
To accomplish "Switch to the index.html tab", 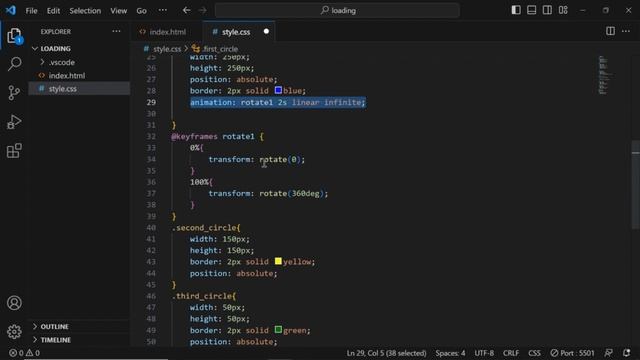I will [167, 32].
